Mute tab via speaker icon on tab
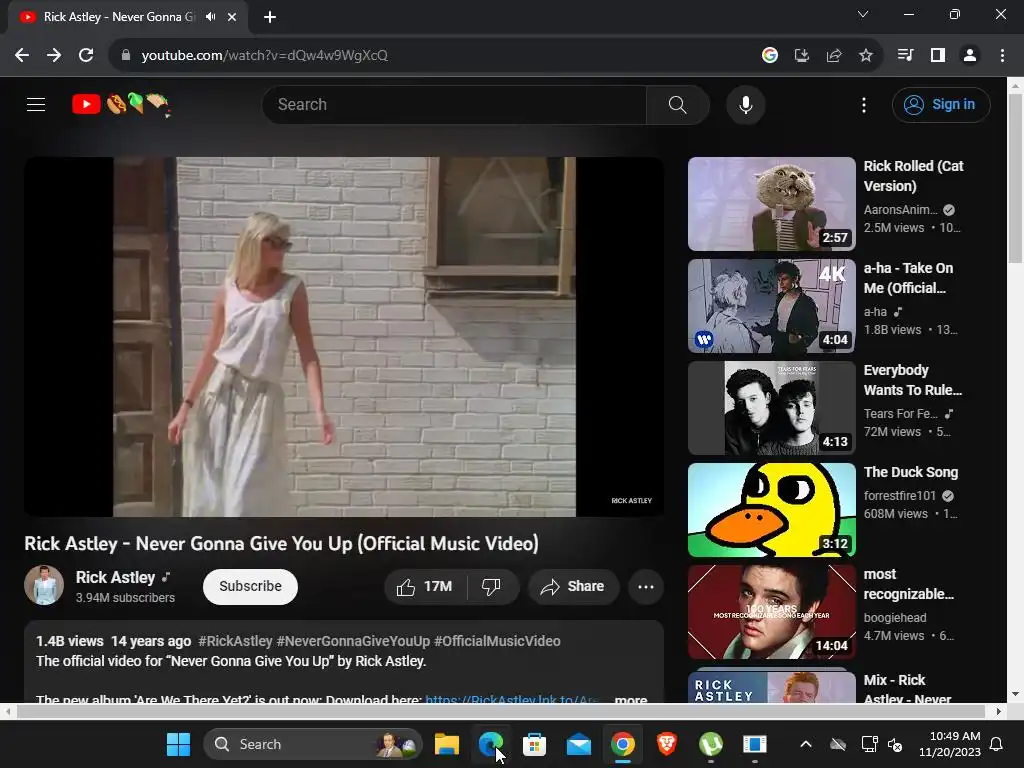The height and width of the screenshot is (768, 1024). [210, 17]
